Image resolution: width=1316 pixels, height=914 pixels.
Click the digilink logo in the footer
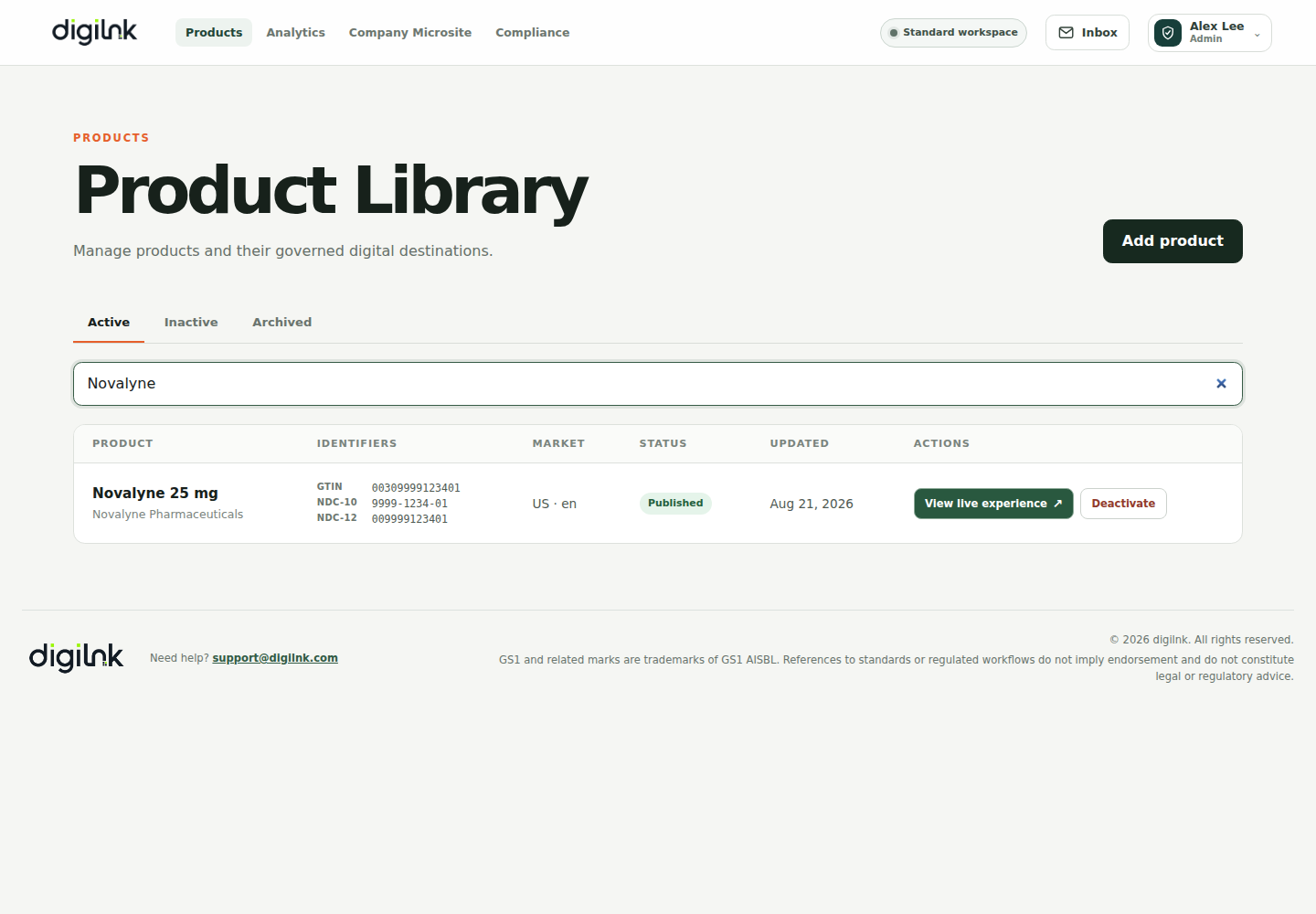point(76,657)
